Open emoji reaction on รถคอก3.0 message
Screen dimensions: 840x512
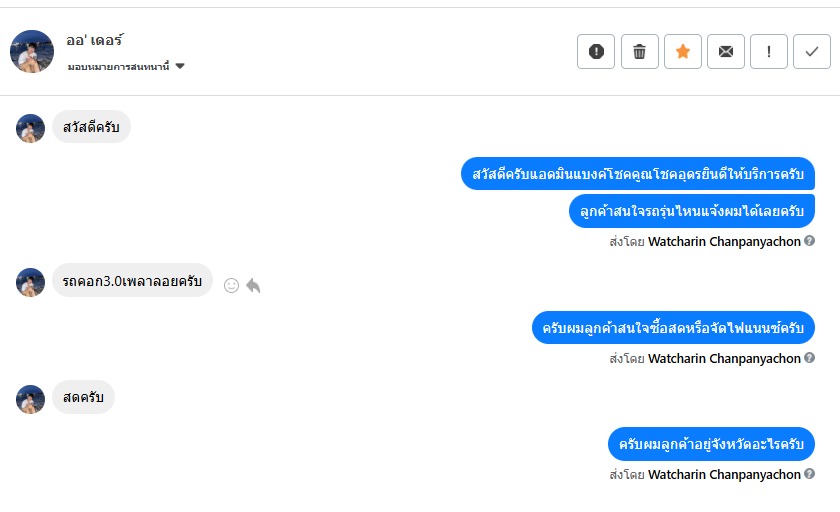[x=231, y=285]
